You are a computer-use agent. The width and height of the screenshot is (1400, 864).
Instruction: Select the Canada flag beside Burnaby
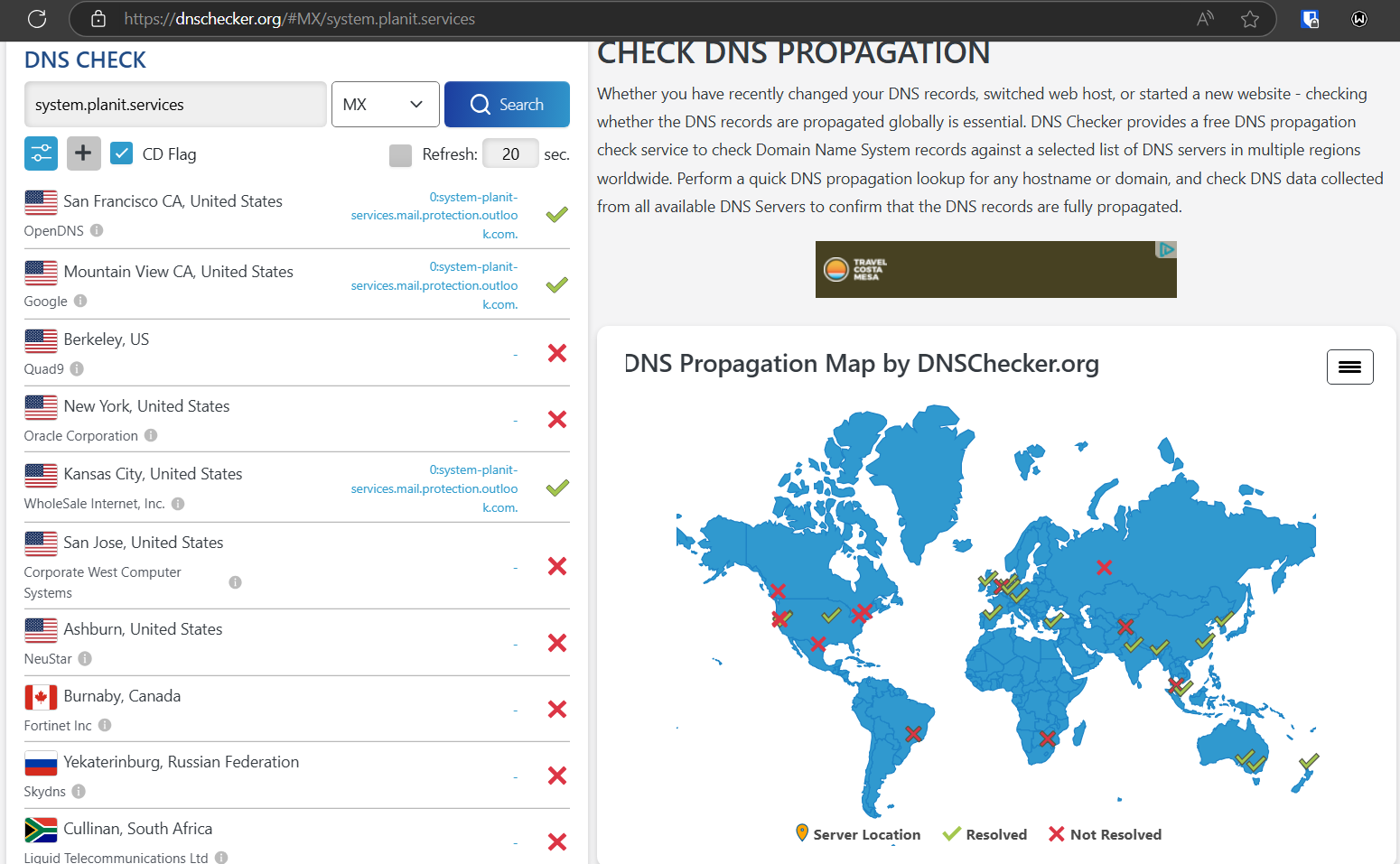41,697
